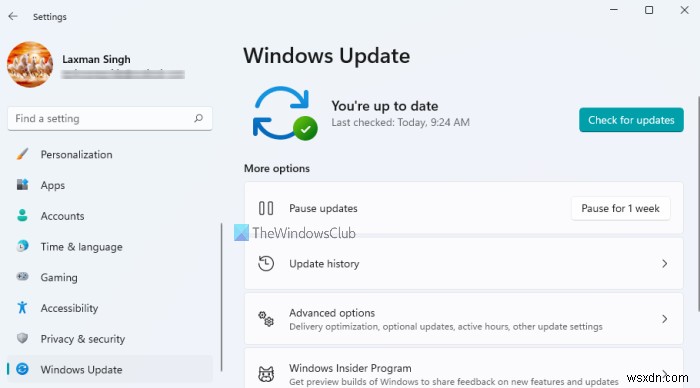Minimize the Settings window

click(614, 10)
